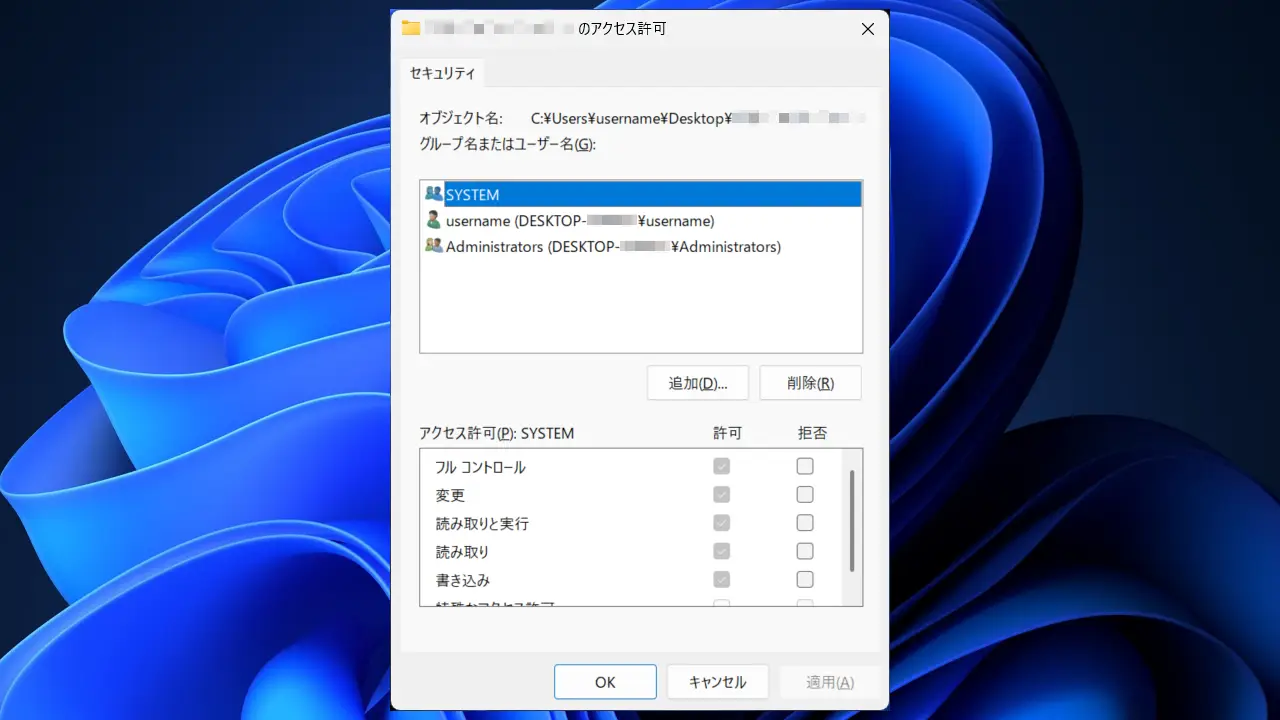Check the deny box for 変更
Screen dimensions: 1280x720
(805, 494)
